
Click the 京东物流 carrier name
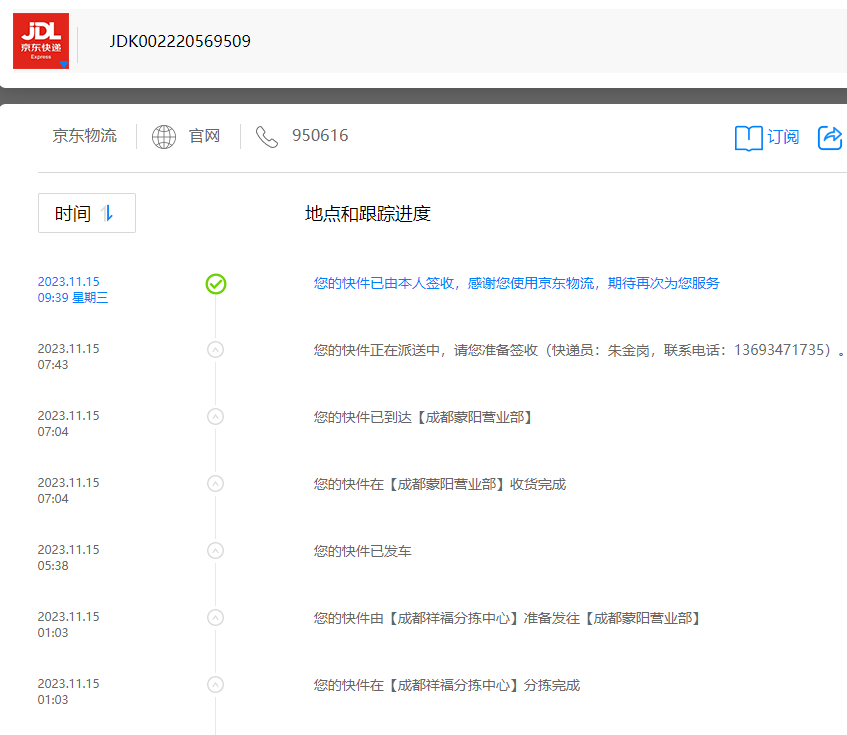tap(85, 136)
